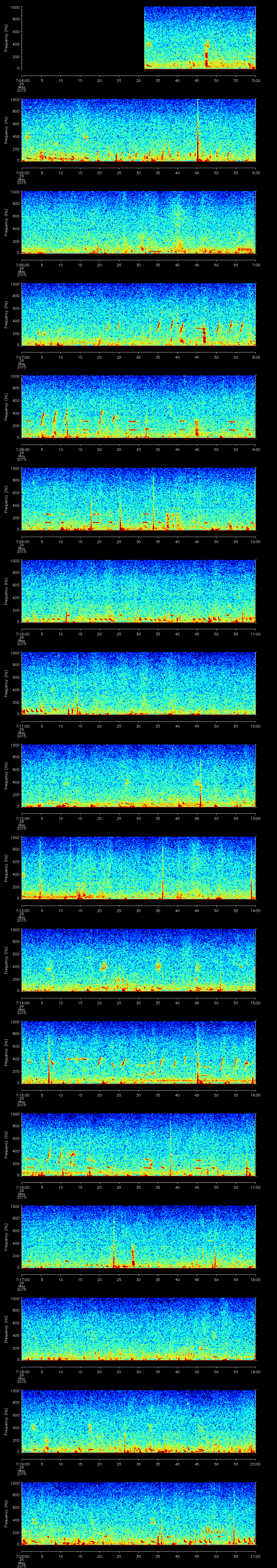Select the "7:10:00" start time label
Screen dimensions: 277x1568
[x=22, y=634]
